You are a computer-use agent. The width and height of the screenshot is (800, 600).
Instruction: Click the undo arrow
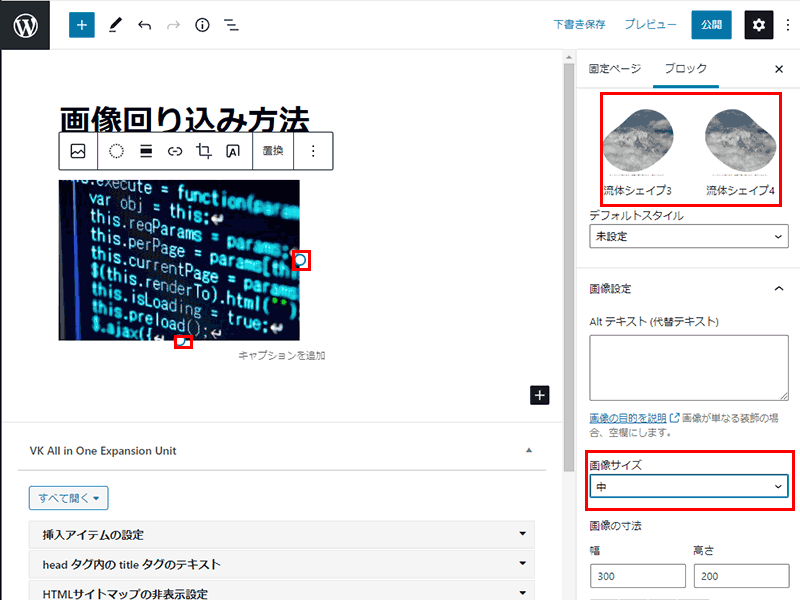click(145, 25)
